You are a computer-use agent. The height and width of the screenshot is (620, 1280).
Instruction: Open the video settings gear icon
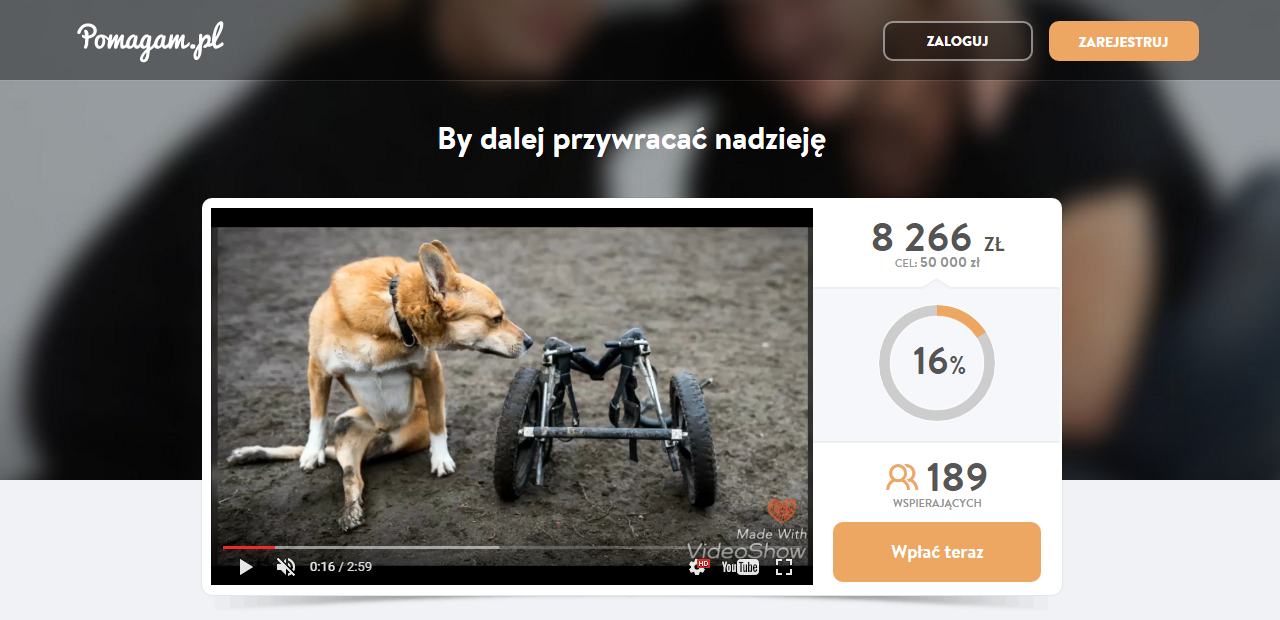[x=698, y=567]
